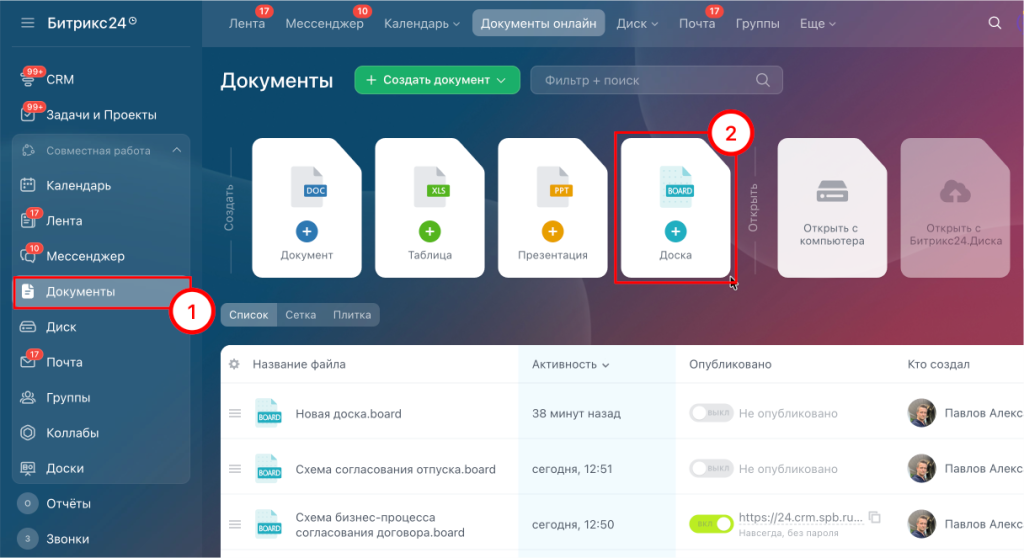1024x558 pixels.
Task: Open Мессенджер in the top menu
Action: [324, 23]
